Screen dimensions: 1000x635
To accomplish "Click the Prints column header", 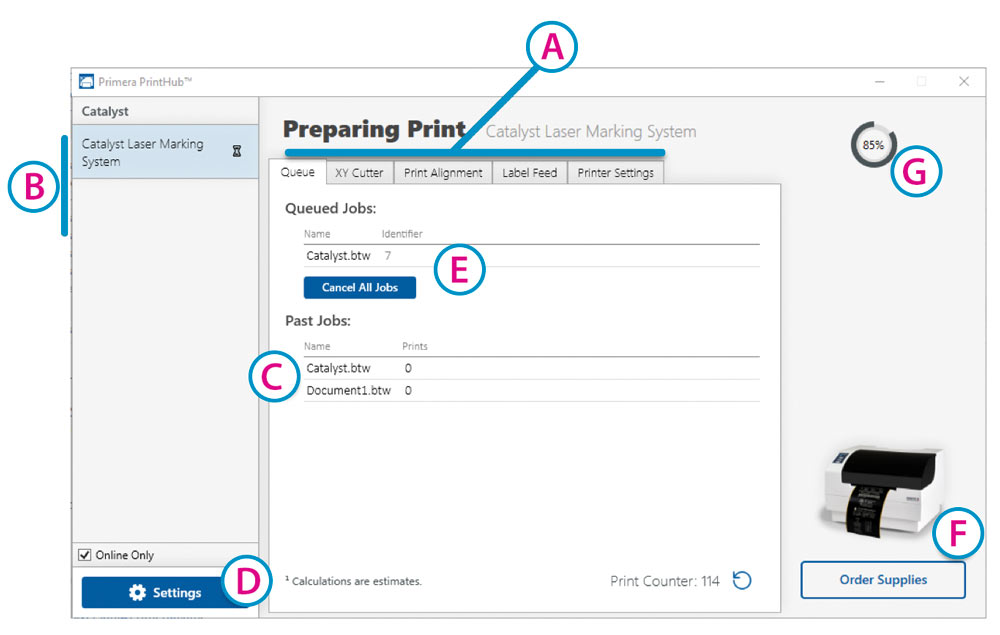I will [415, 346].
